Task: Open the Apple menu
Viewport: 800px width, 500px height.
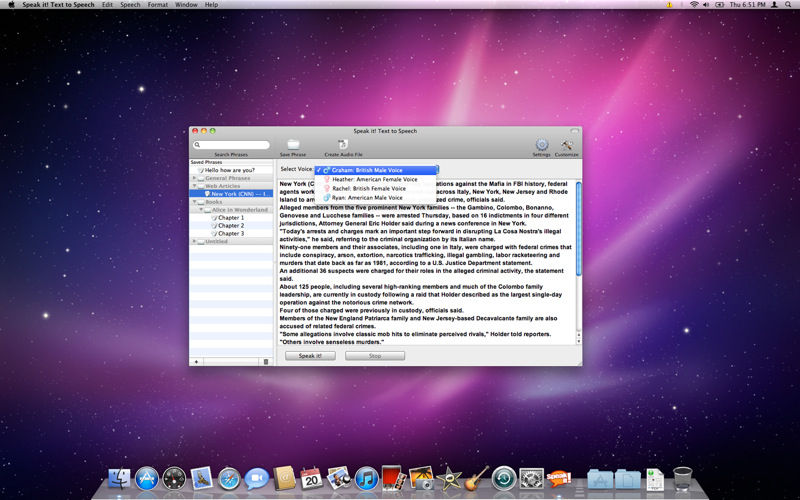Action: [x=11, y=5]
